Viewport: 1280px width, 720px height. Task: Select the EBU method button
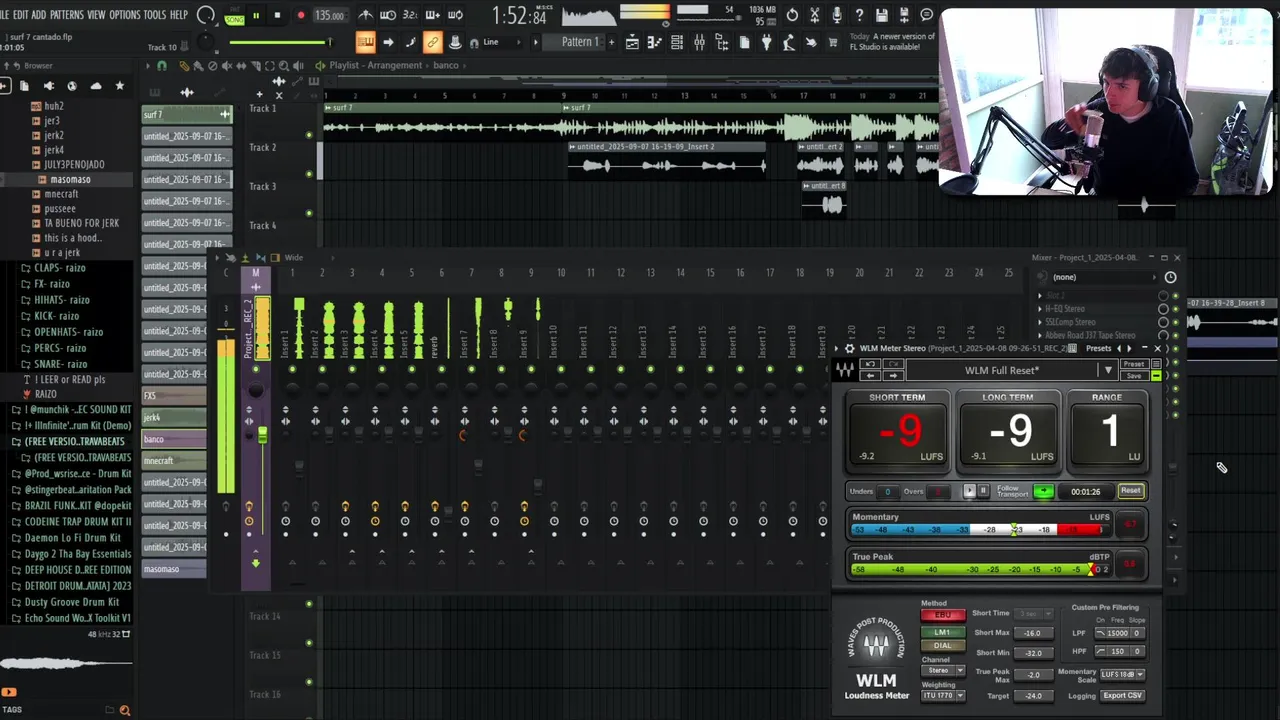point(942,616)
